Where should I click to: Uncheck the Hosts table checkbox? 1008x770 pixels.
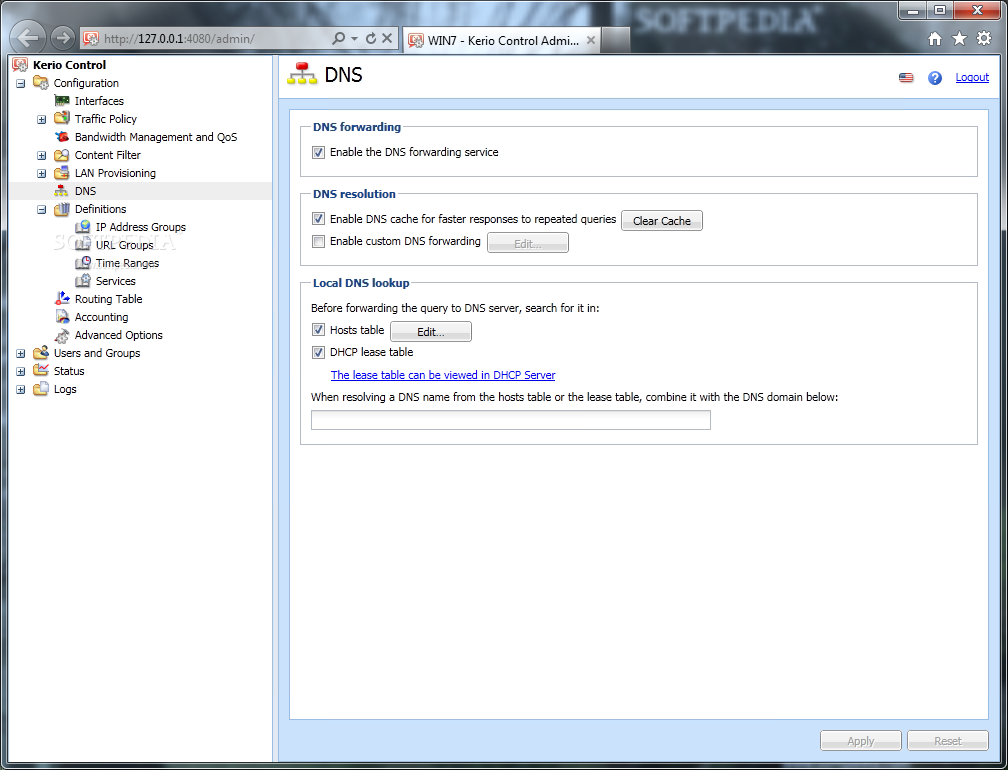318,330
